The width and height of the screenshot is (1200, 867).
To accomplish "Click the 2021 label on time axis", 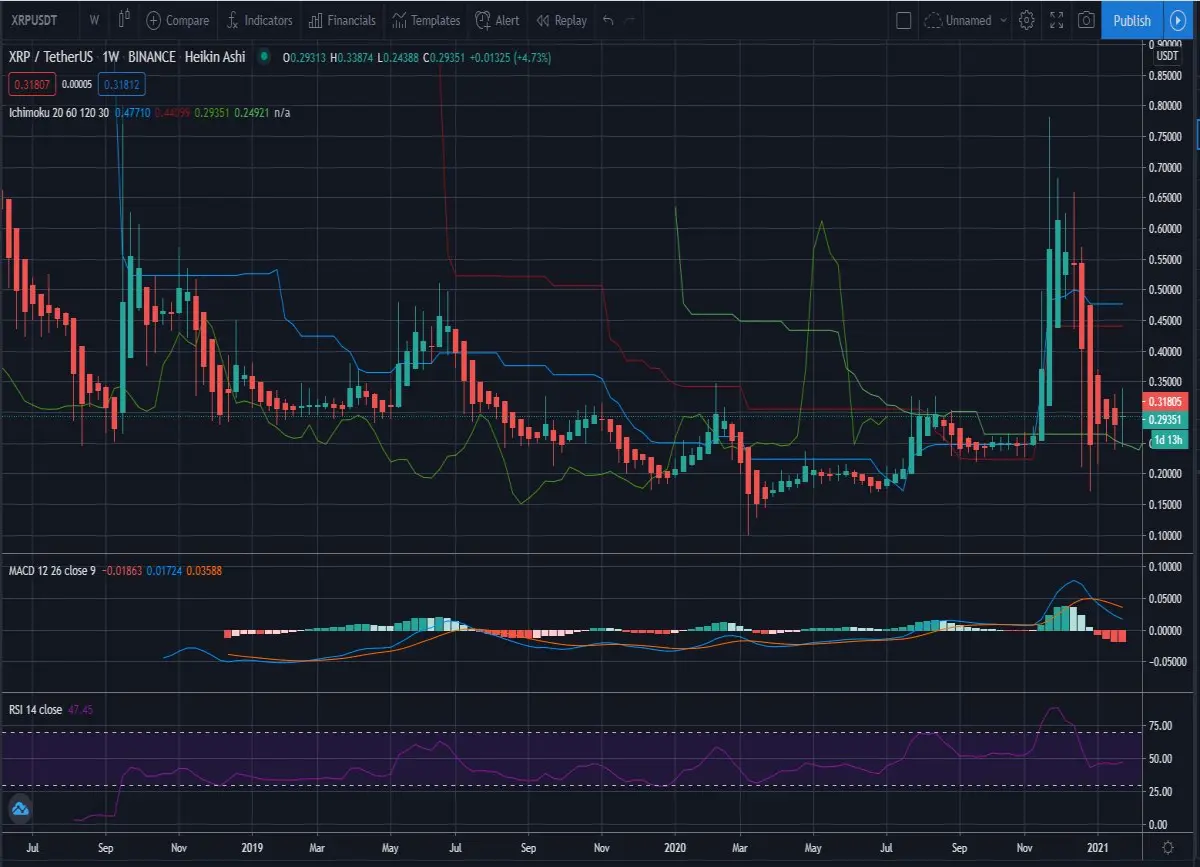I will (x=1098, y=847).
